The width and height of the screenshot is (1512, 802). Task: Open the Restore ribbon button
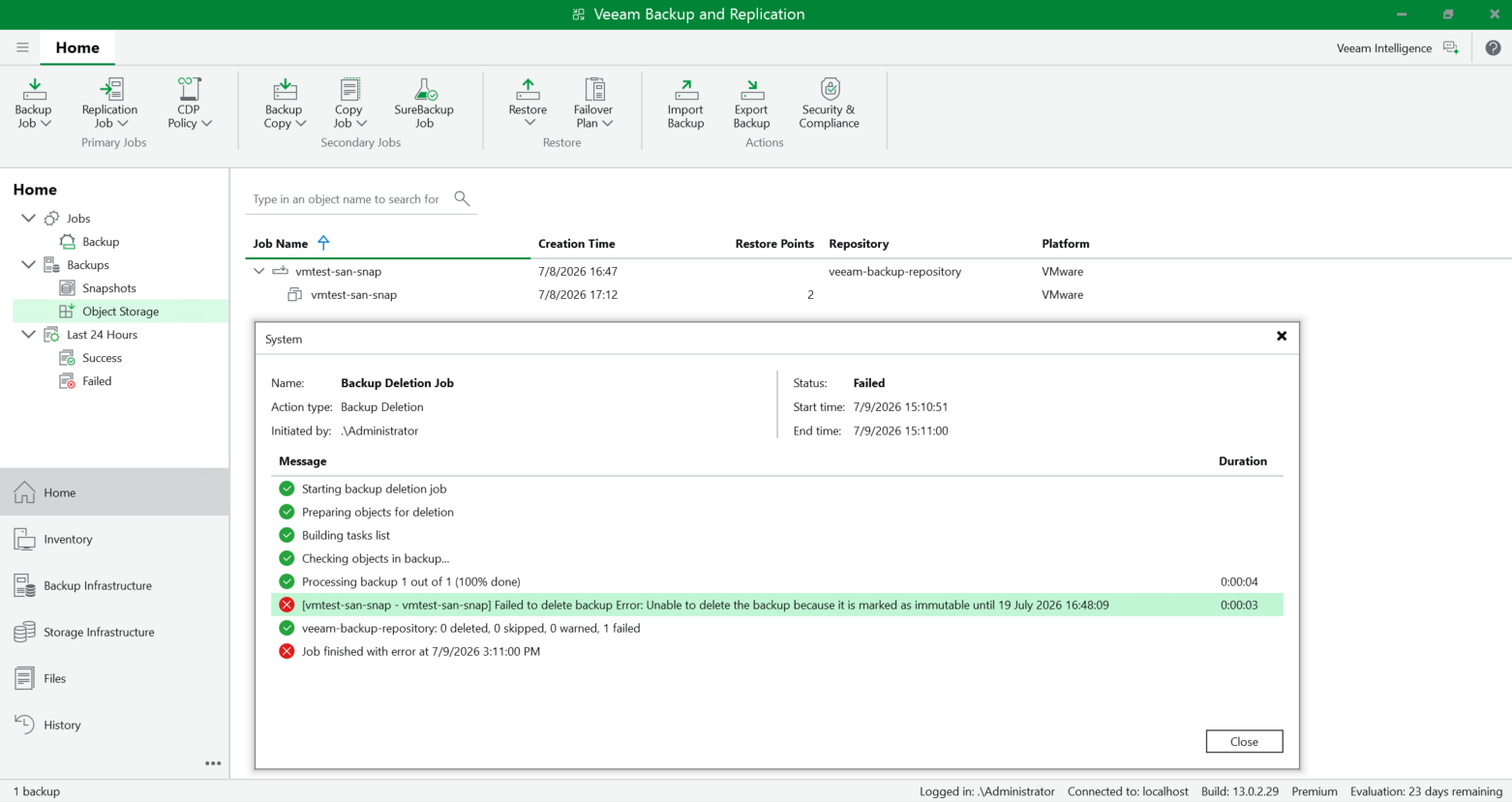pyautogui.click(x=529, y=104)
